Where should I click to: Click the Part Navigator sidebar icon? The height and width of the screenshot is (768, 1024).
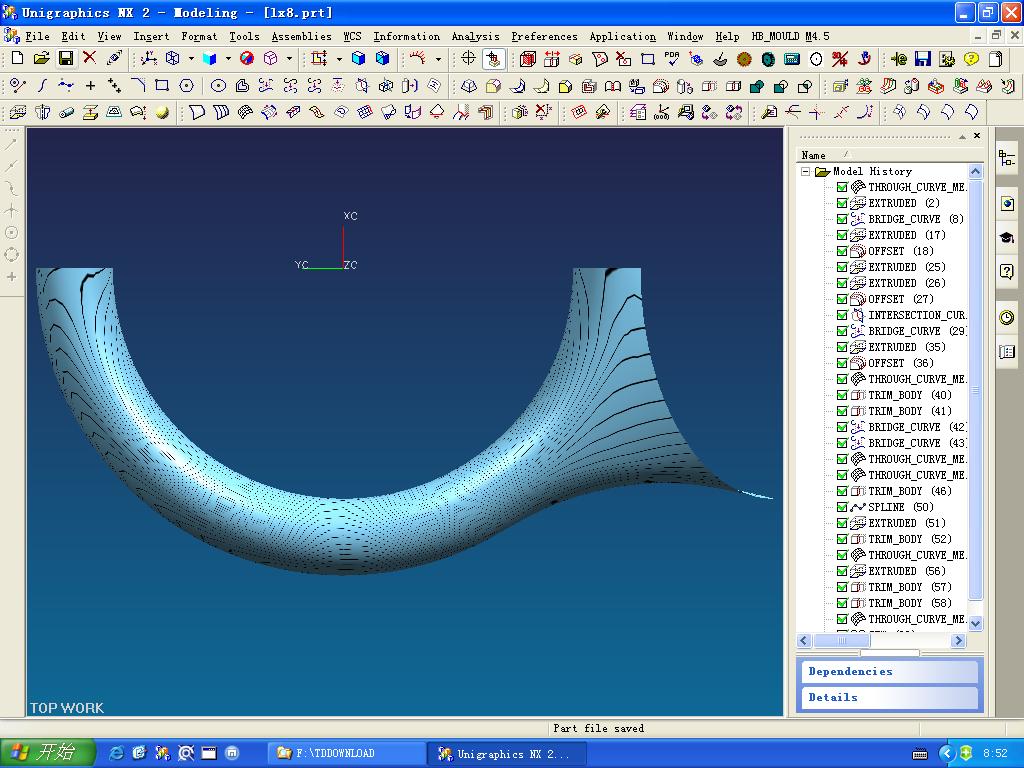point(1006,158)
